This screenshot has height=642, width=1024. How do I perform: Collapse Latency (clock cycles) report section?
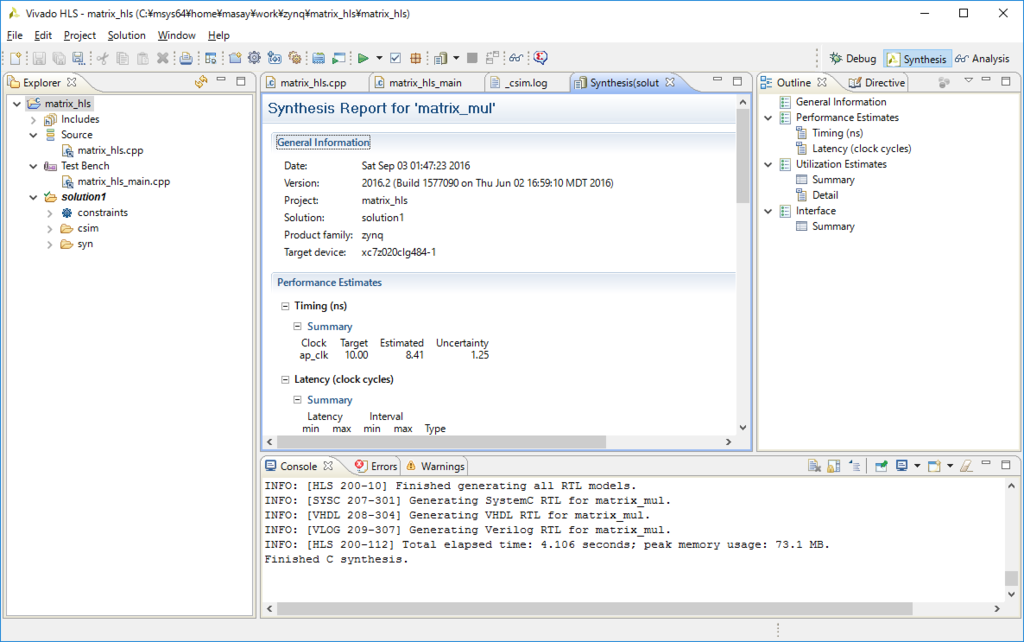(x=285, y=379)
